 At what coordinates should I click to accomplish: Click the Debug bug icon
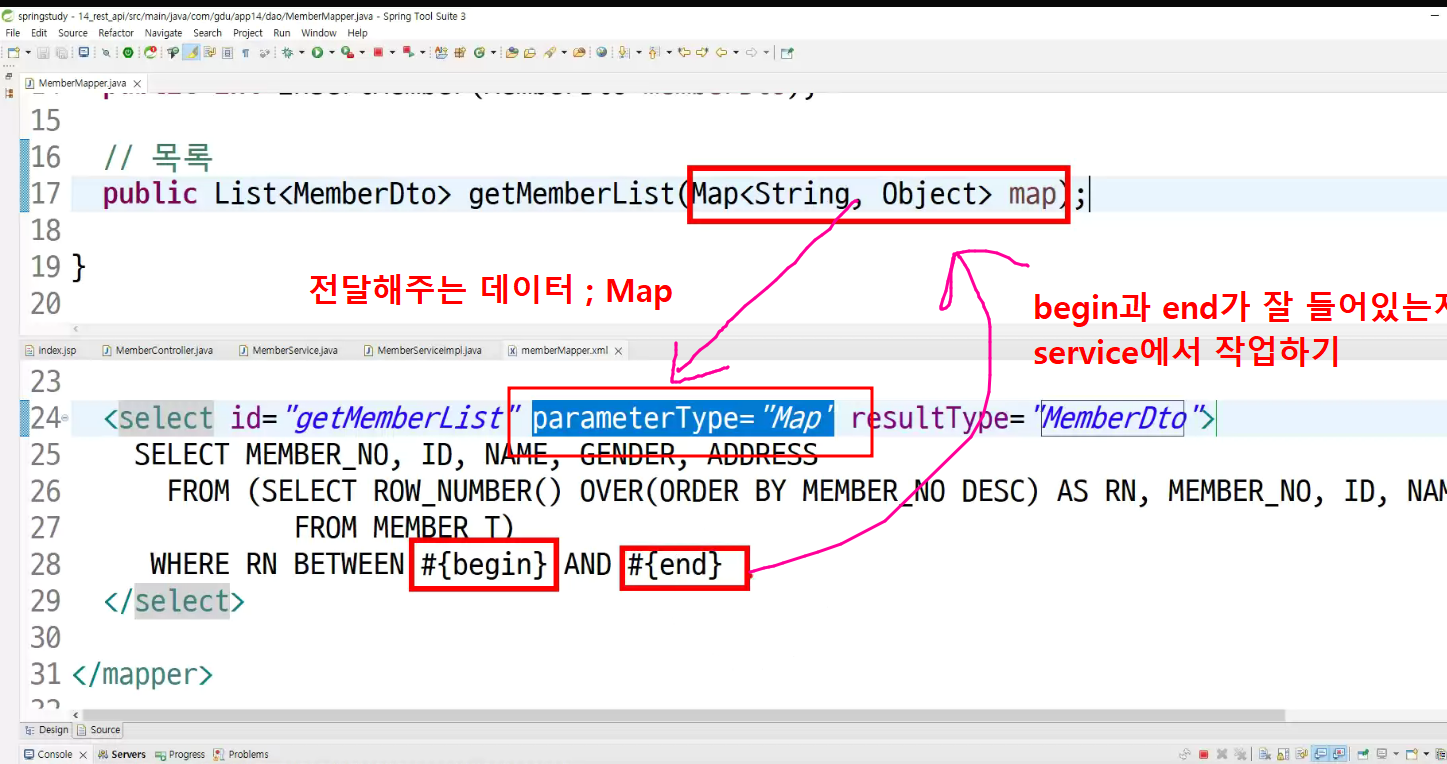click(286, 52)
